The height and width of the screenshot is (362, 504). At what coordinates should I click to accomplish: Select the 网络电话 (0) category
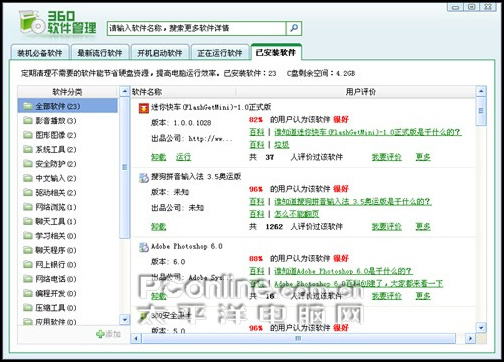click(68, 279)
